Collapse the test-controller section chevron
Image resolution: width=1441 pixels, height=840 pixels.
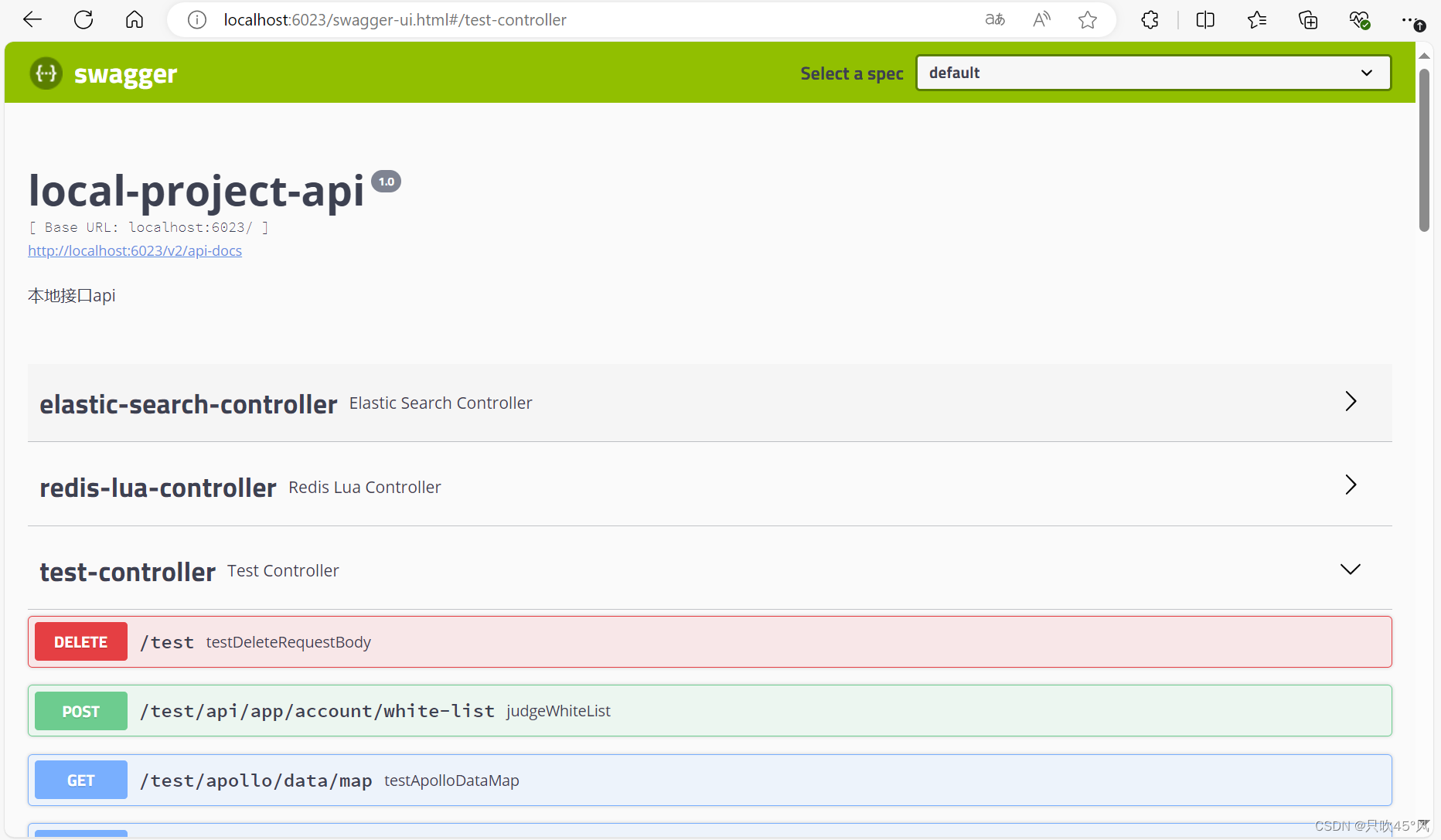click(1351, 570)
